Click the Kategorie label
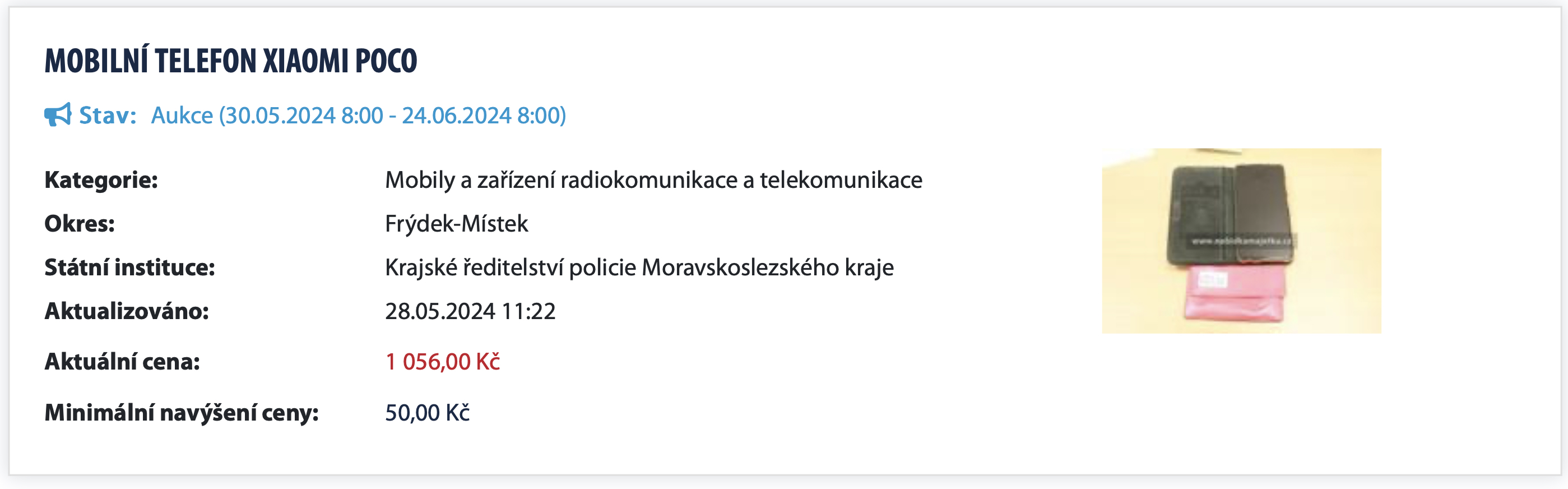Image resolution: width=1568 pixels, height=489 pixels. point(101,179)
